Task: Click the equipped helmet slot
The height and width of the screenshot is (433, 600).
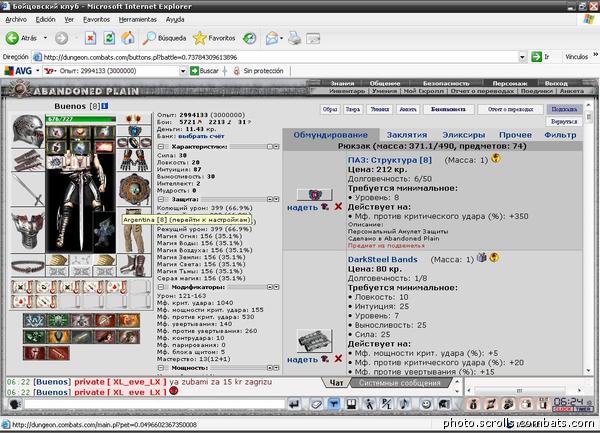Action: pos(28,131)
